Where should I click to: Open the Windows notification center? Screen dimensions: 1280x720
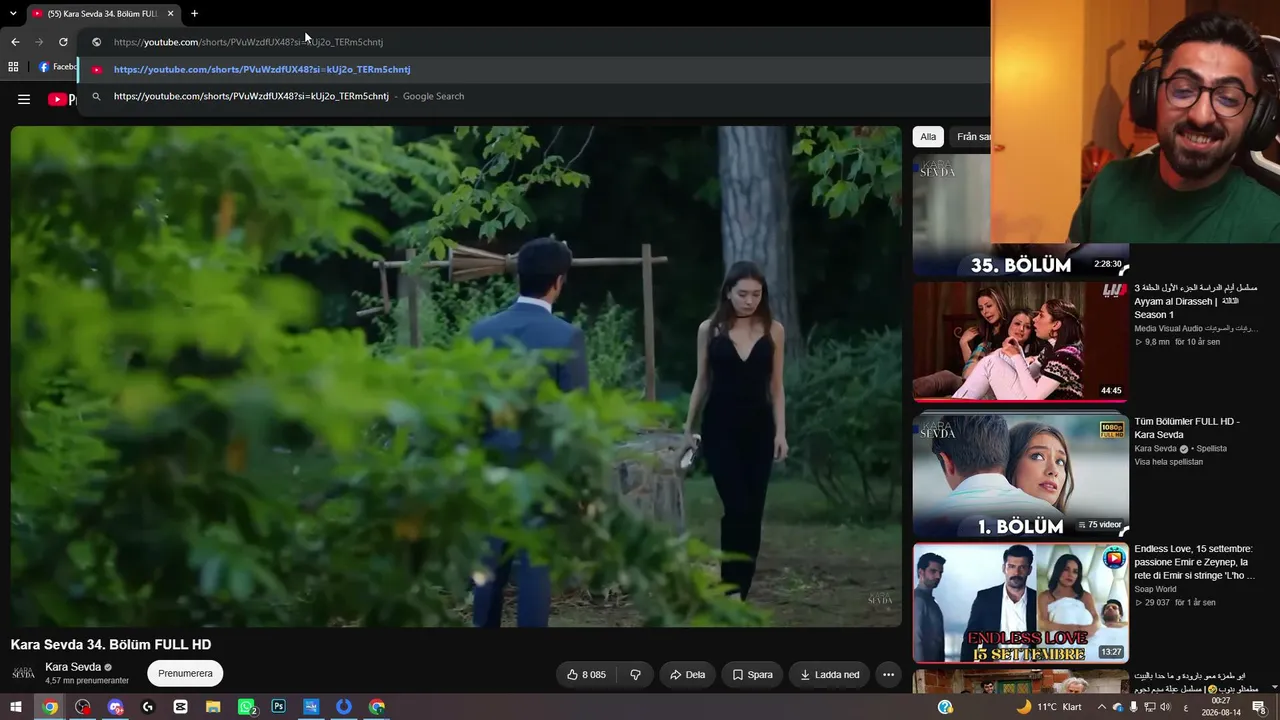coord(1259,707)
